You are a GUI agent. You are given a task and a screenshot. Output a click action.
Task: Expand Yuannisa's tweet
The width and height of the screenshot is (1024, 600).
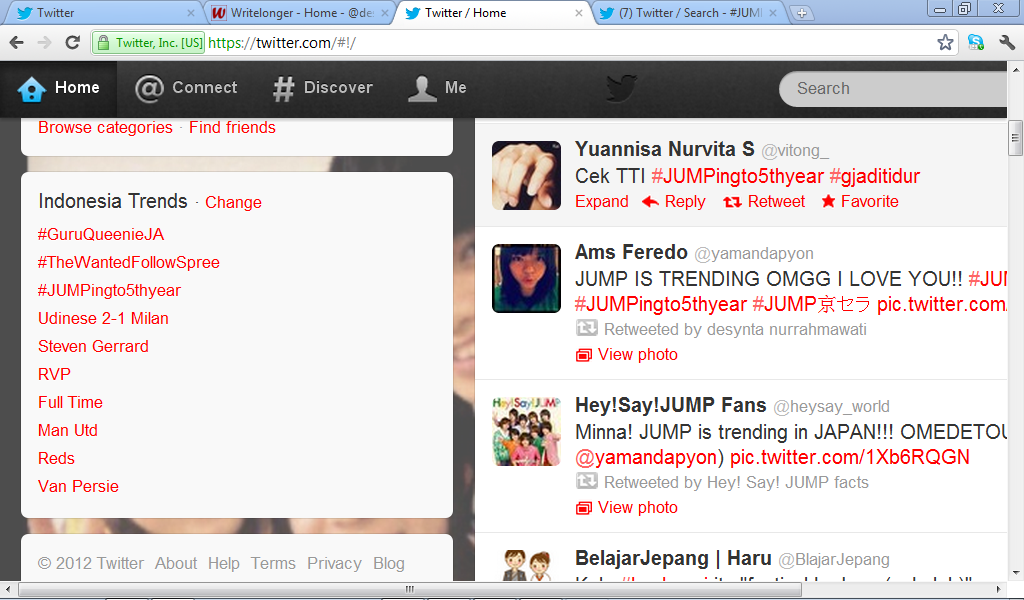tap(601, 202)
